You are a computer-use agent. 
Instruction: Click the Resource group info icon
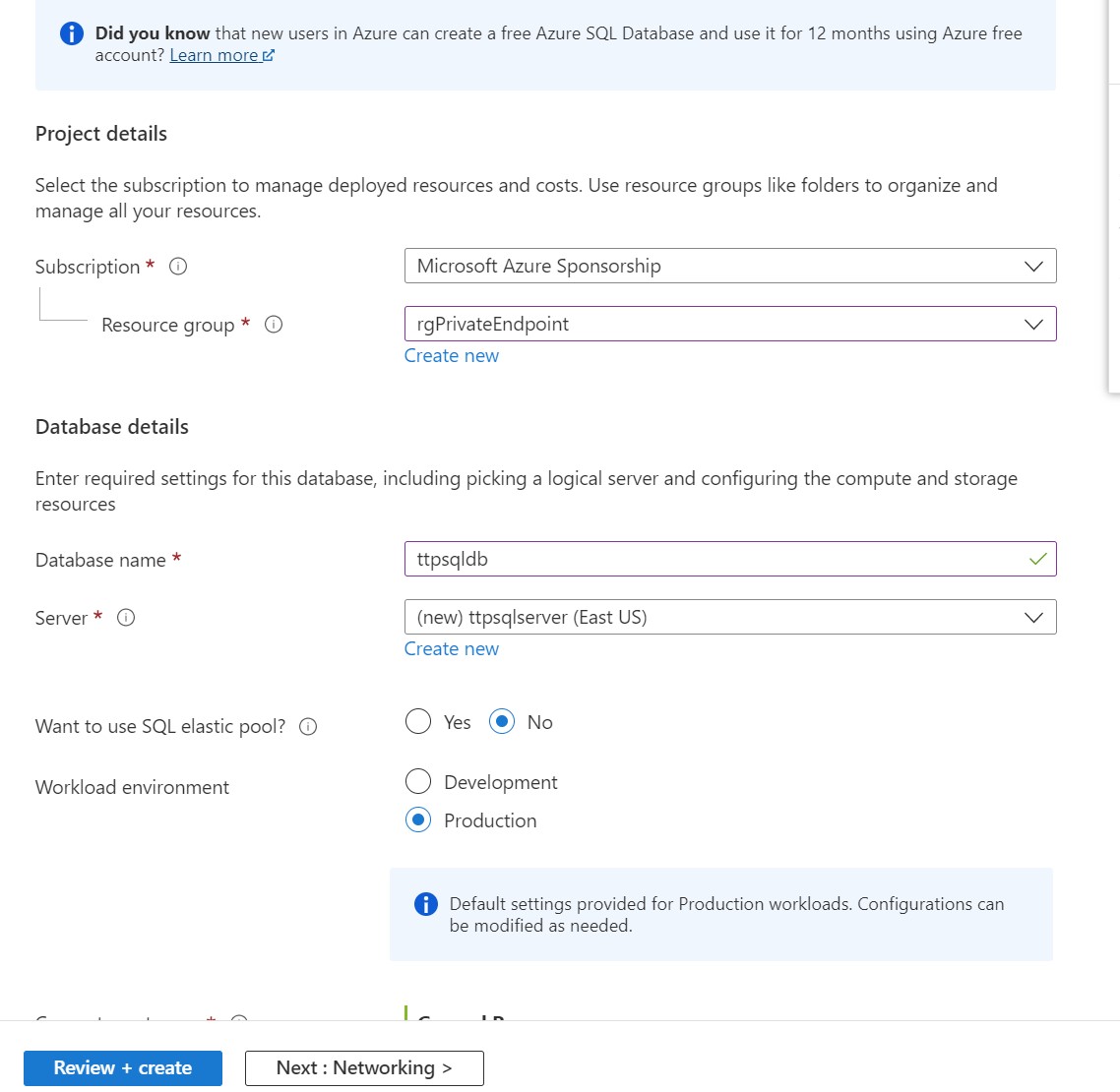point(274,325)
